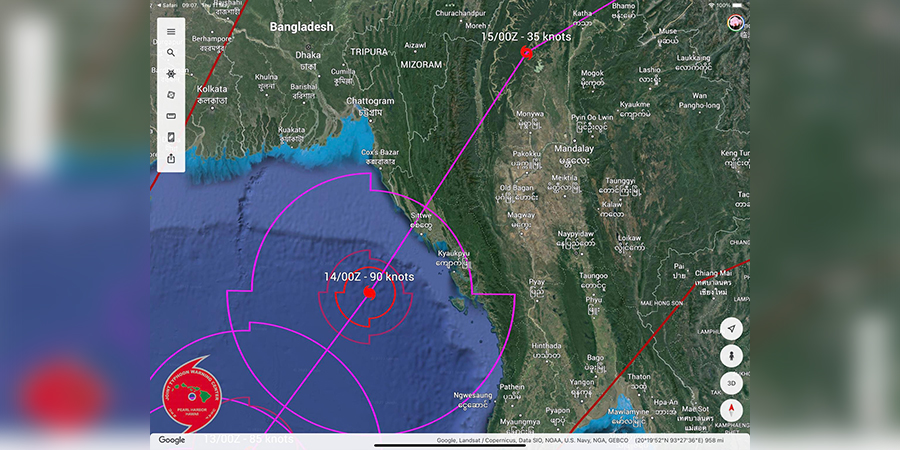Reset orientation with the compass button
Screen dimensions: 900x450
tap(731, 410)
